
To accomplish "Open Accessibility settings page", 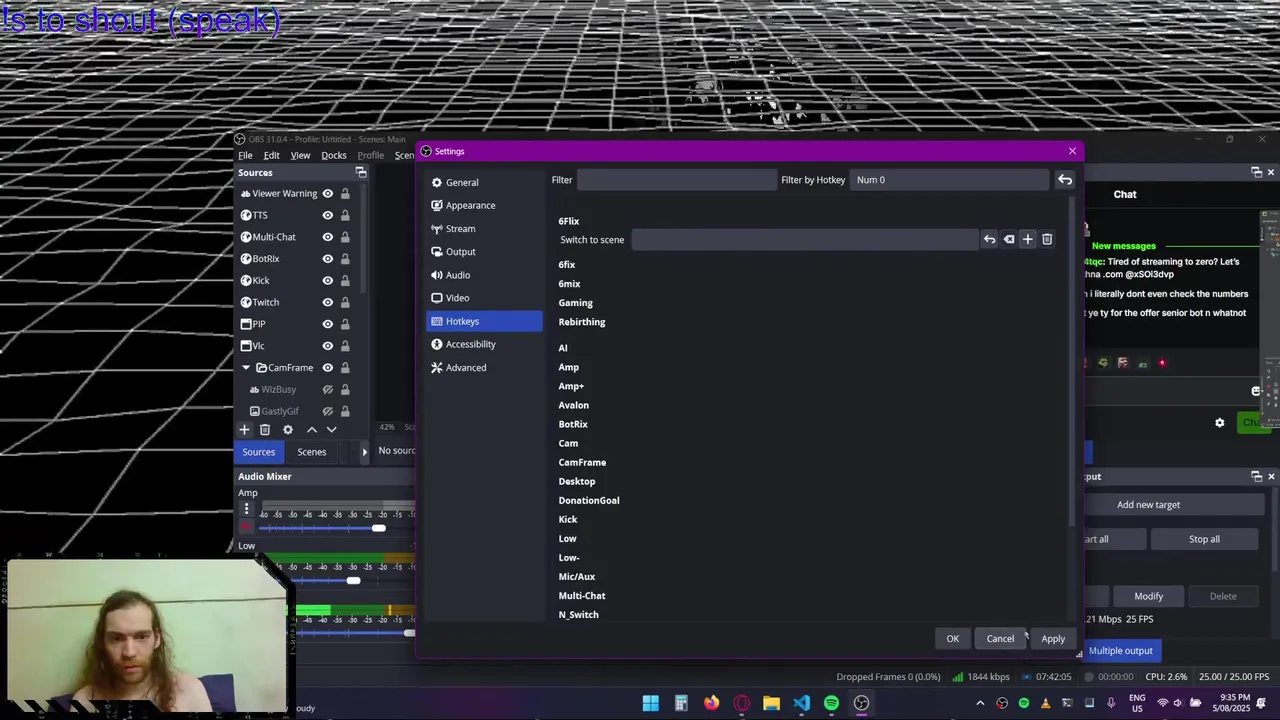I will [x=484, y=344].
